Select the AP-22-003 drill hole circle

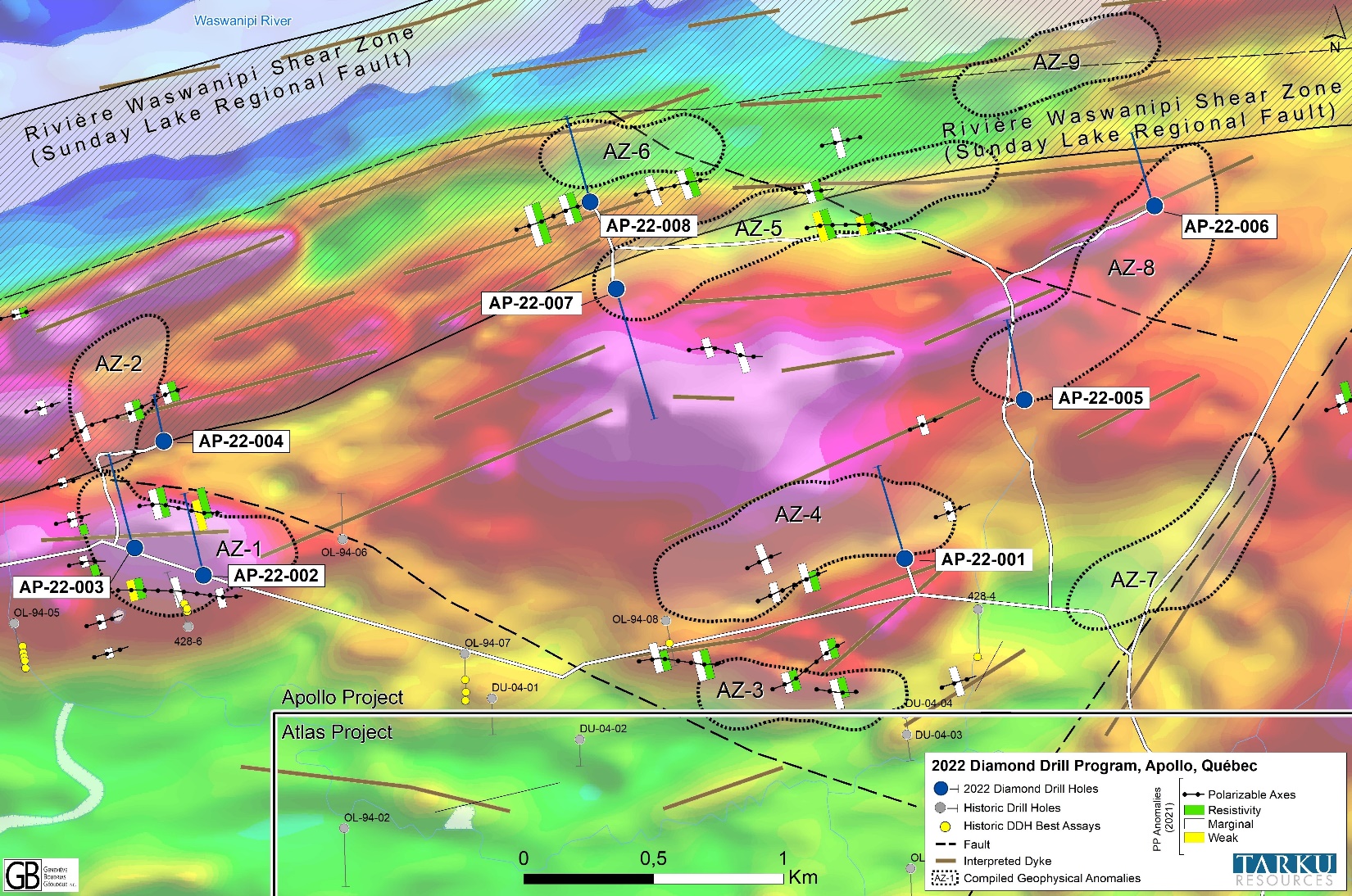pyautogui.click(x=135, y=547)
